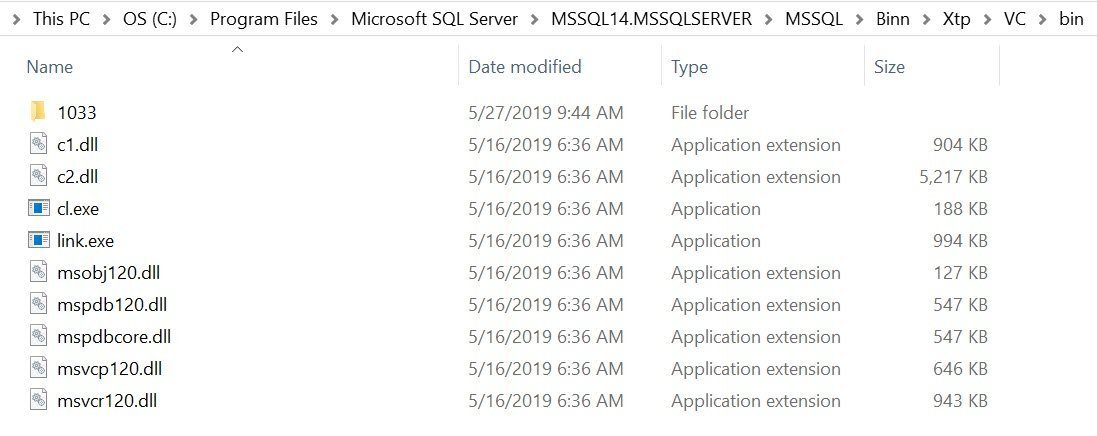The image size is (1097, 436).
Task: Expand the chevron after This PC
Action: pyautogui.click(x=106, y=20)
